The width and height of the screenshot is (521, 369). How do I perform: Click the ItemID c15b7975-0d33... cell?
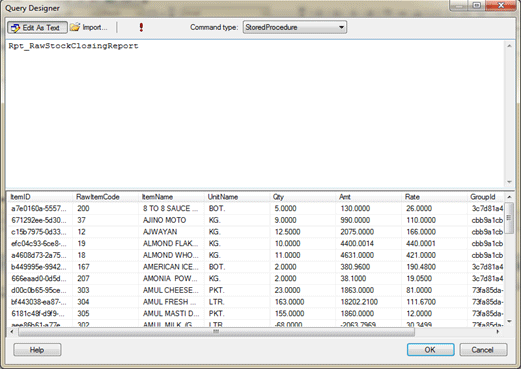(40, 232)
